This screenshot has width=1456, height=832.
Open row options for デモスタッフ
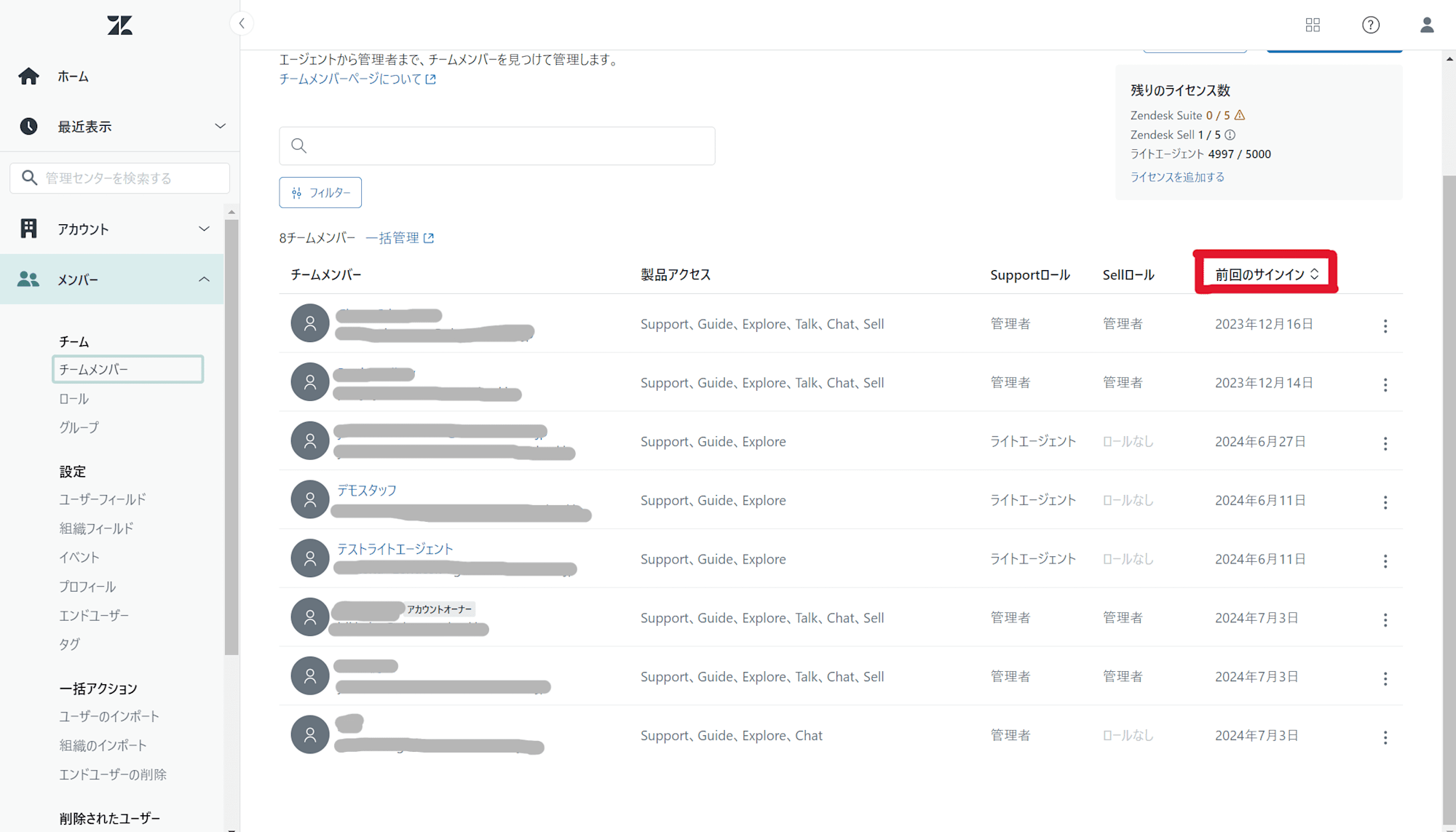pos(1385,503)
